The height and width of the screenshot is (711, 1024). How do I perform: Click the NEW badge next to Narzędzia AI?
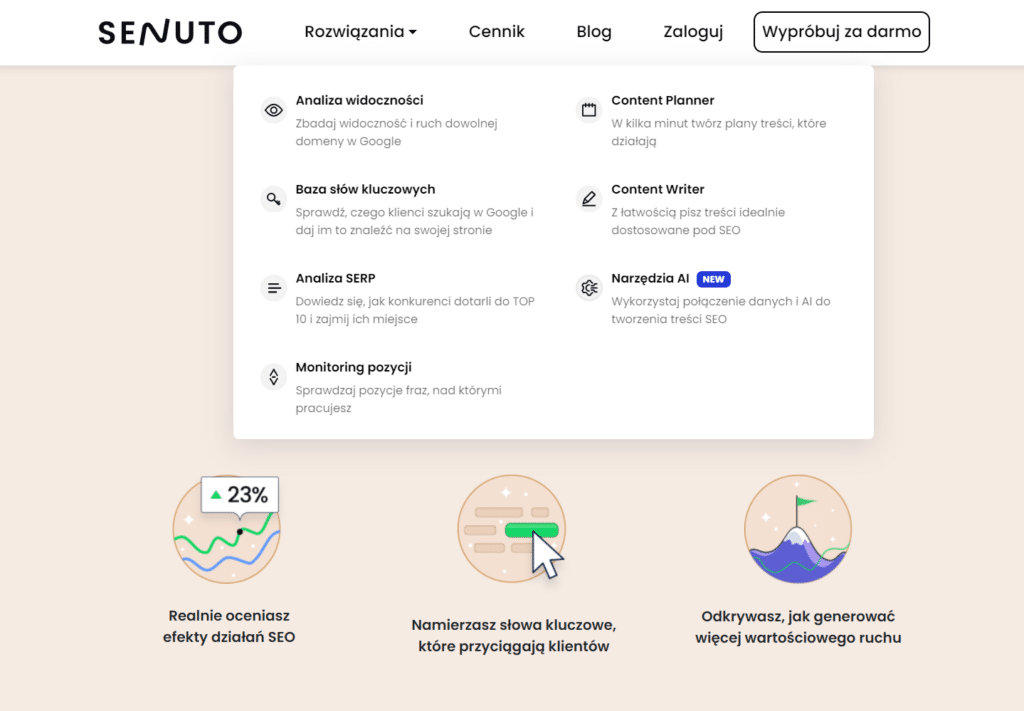tap(713, 279)
